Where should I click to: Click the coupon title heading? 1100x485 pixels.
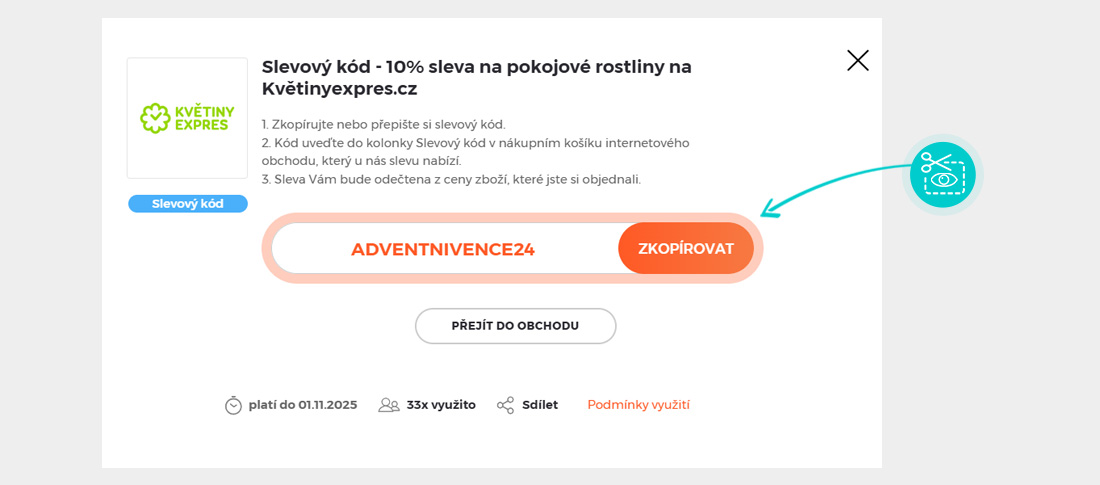[476, 77]
